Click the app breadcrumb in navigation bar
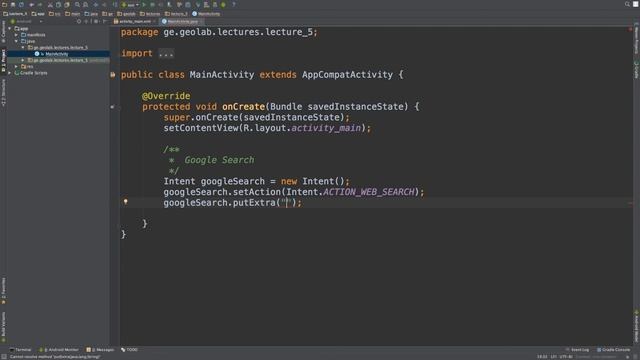This screenshot has height=360, width=640. 38,14
